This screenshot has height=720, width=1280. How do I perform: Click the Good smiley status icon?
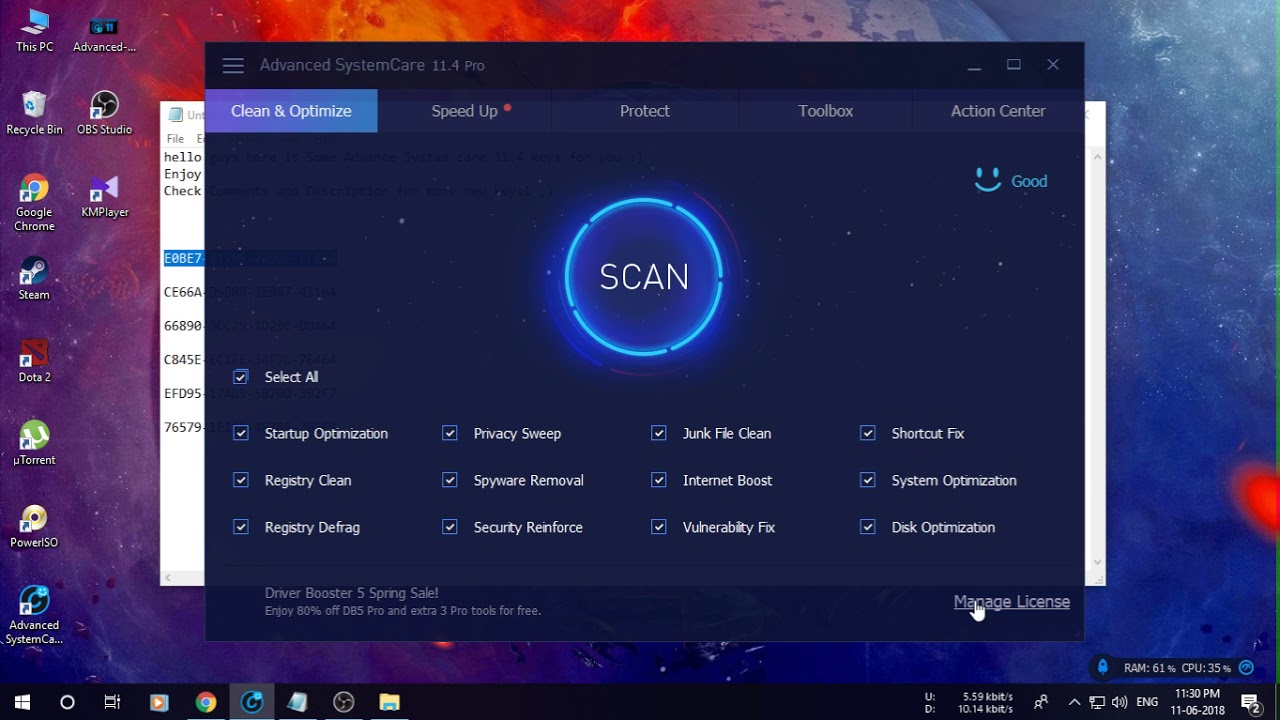click(x=988, y=181)
